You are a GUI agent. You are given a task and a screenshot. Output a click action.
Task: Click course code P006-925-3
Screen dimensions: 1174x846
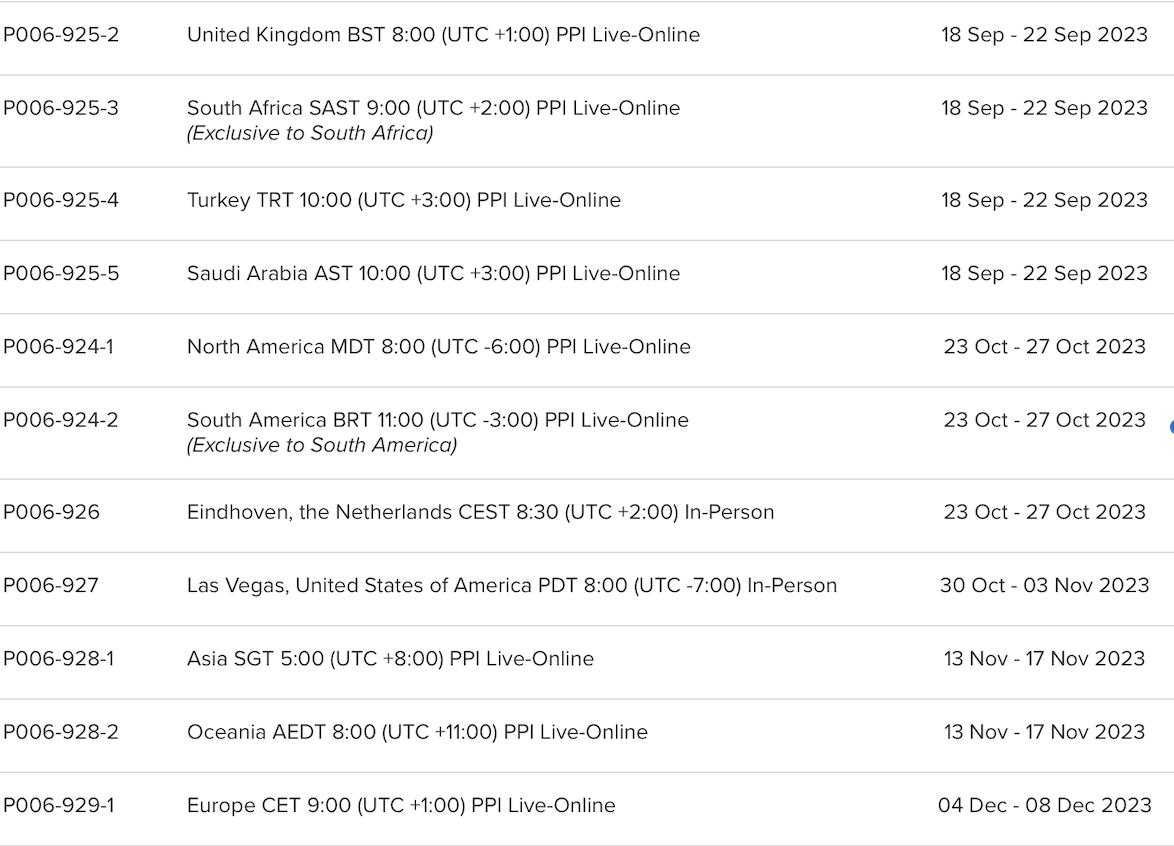point(61,108)
